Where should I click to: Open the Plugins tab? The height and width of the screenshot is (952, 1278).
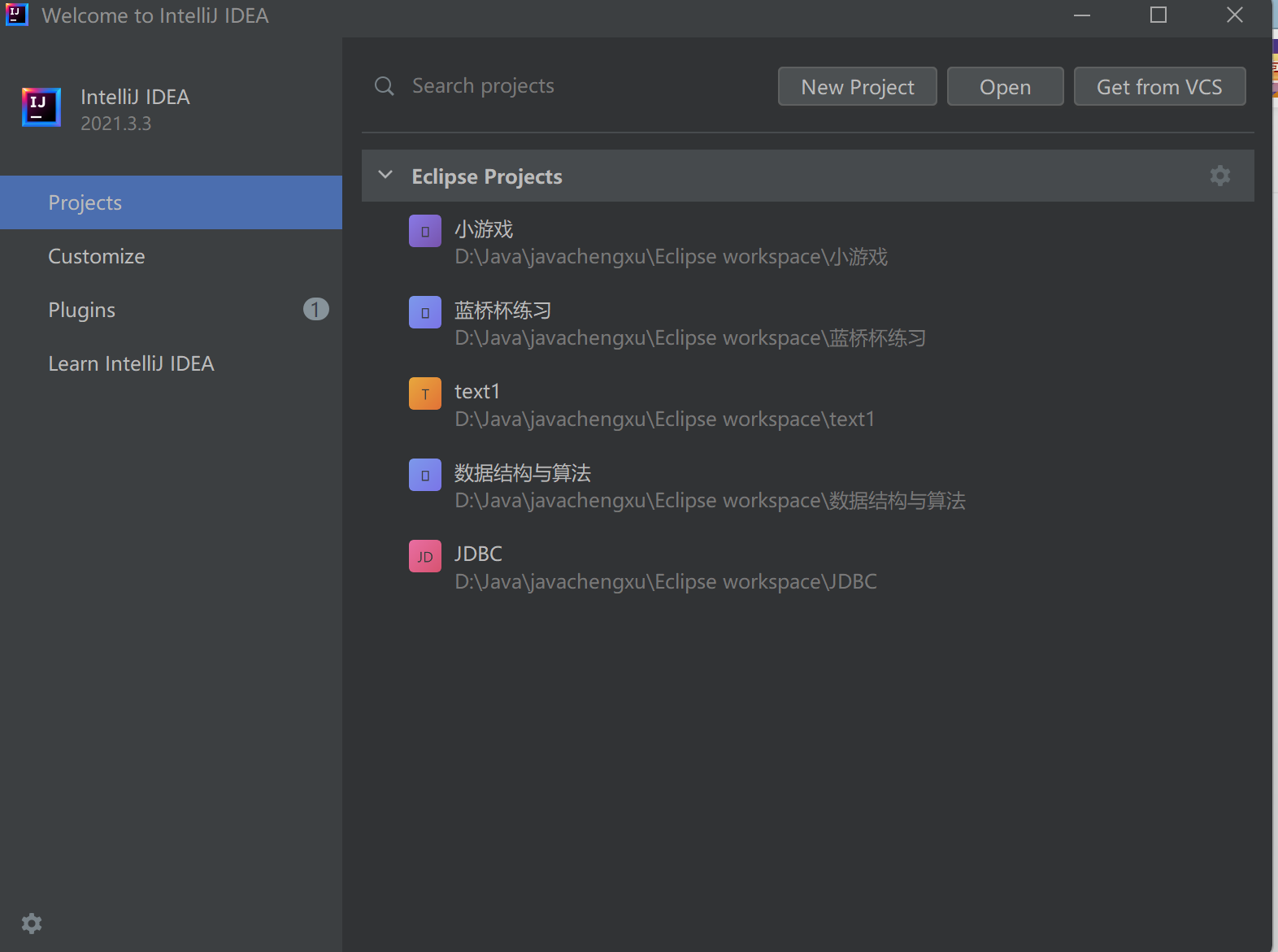171,310
